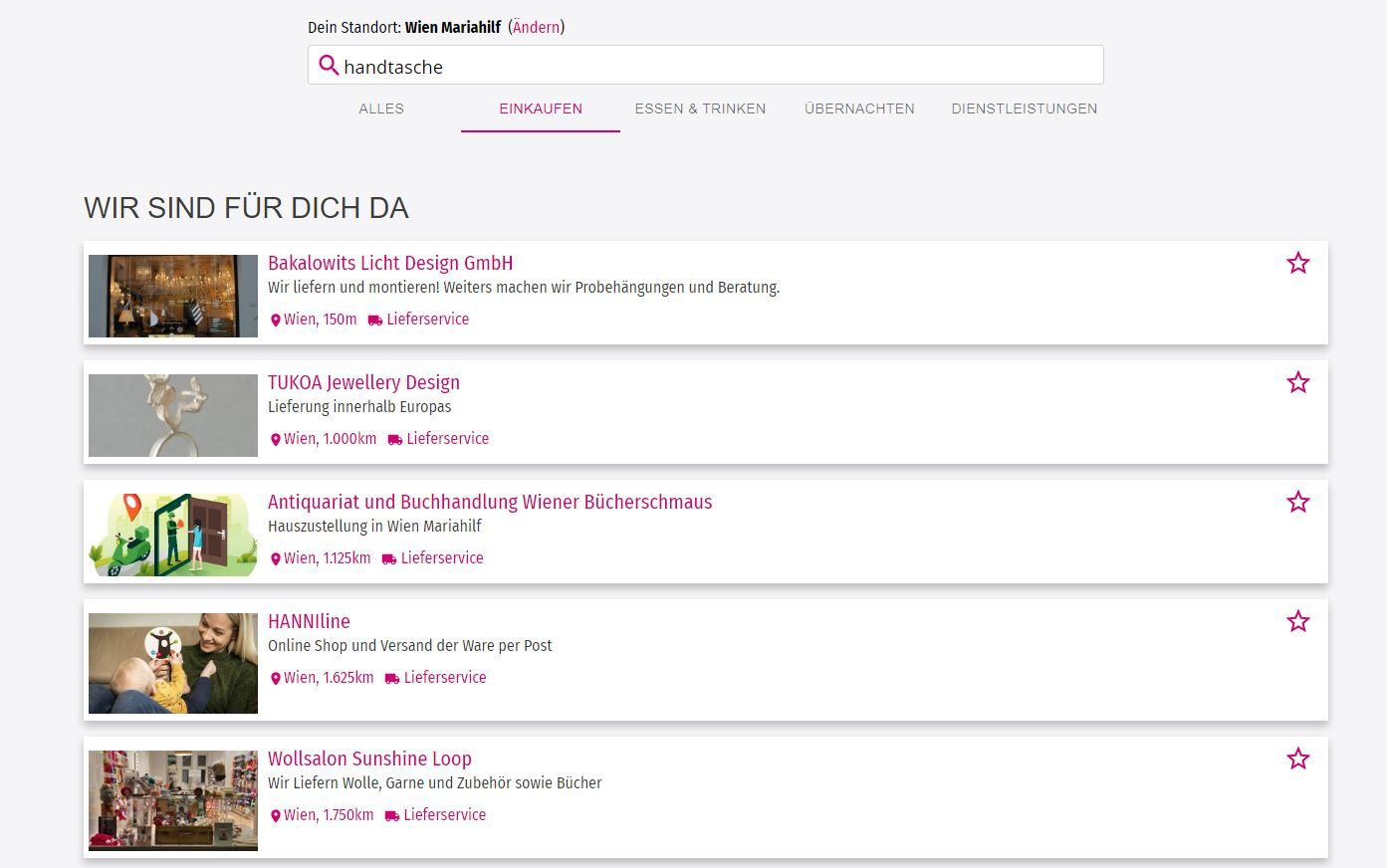1387x868 pixels.
Task: Click the magnifier search icon
Action: coord(329,66)
